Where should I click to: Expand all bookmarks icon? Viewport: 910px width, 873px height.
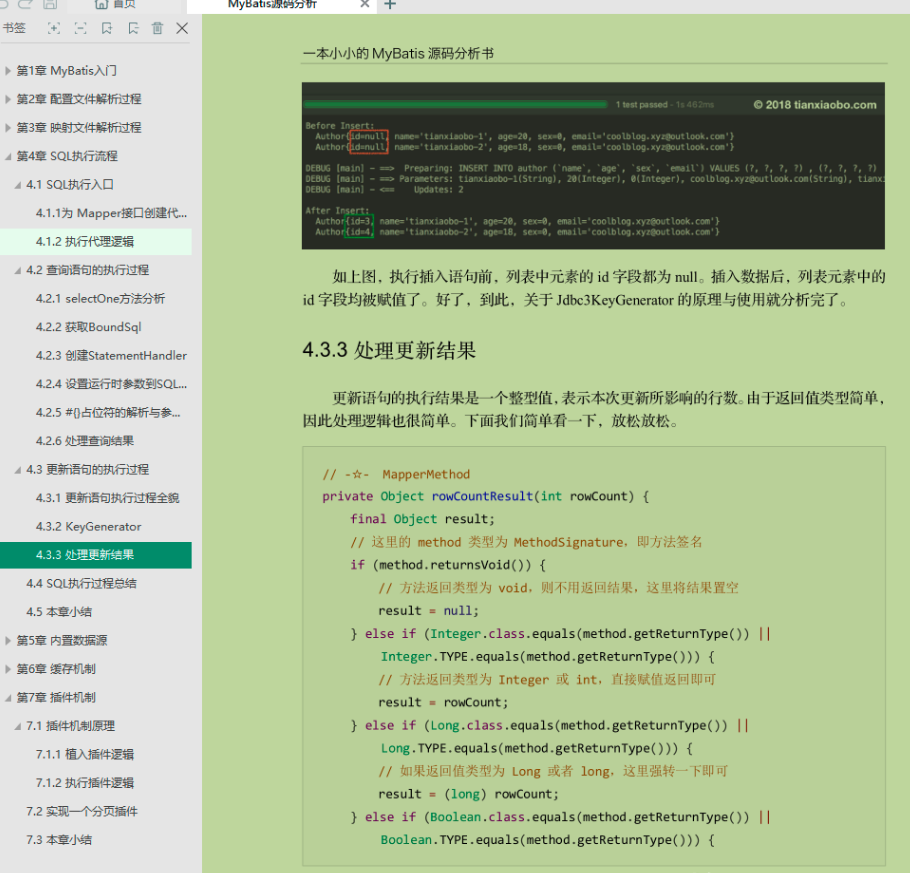[54, 28]
